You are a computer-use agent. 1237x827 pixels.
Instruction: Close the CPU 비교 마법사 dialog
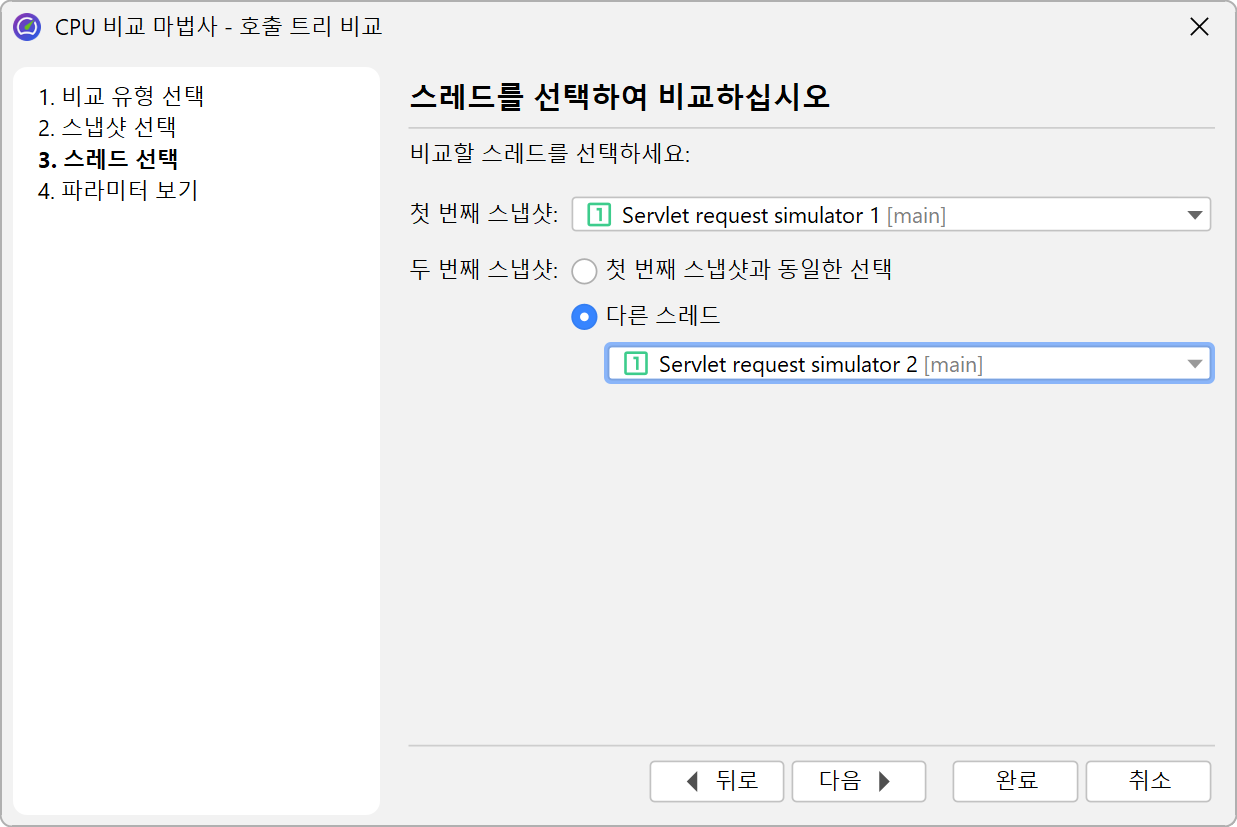point(1199,27)
